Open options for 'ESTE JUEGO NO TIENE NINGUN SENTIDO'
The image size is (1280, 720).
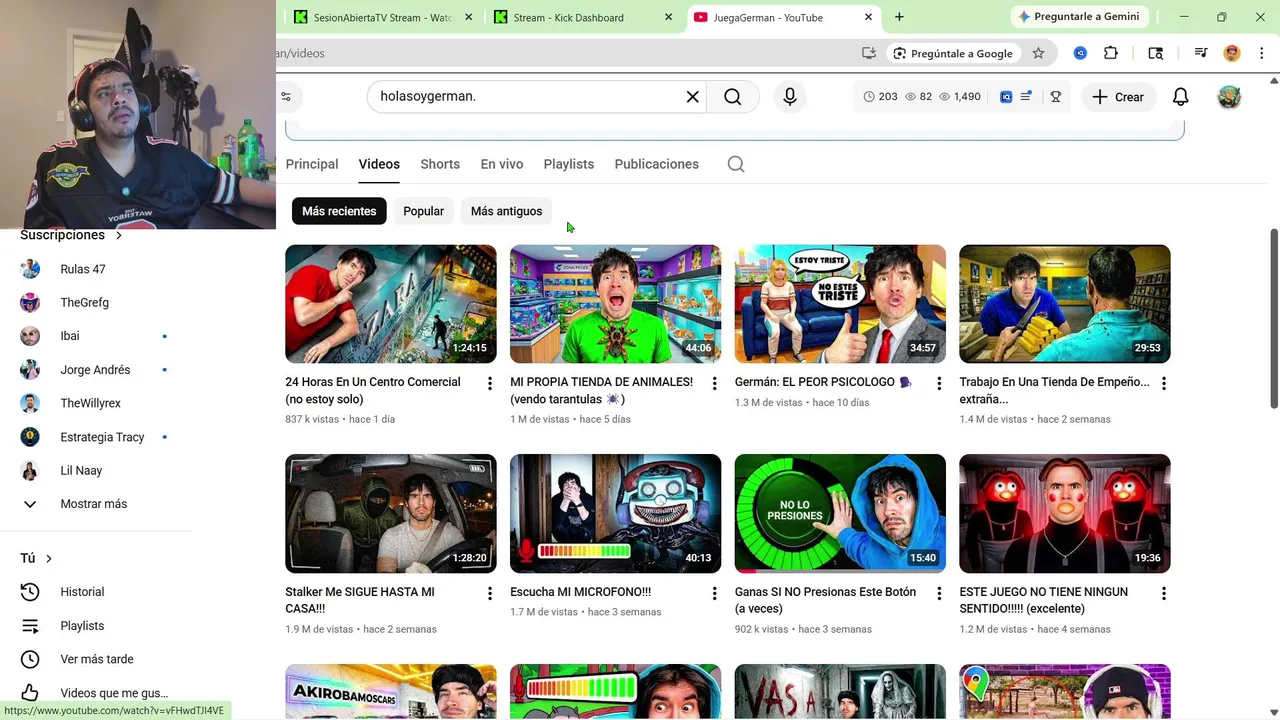(1163, 593)
